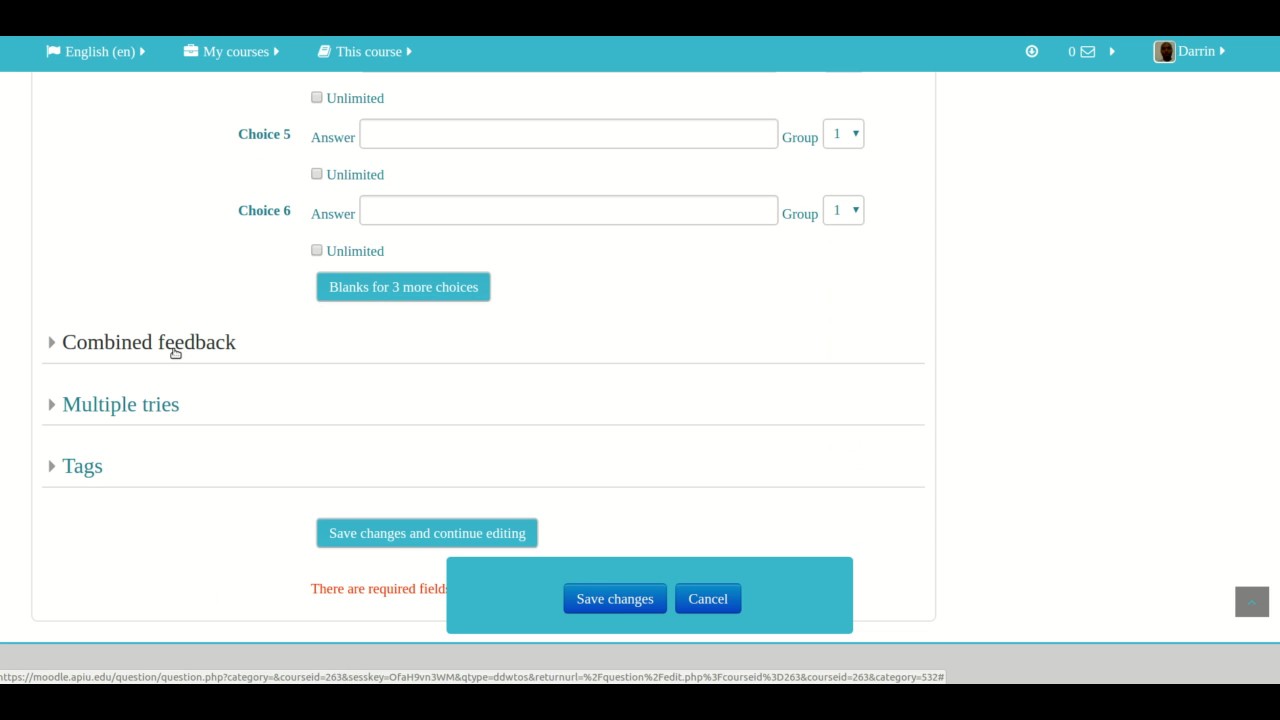Image resolution: width=1280 pixels, height=720 pixels.
Task: Open the English (en) language menu
Action: (95, 52)
